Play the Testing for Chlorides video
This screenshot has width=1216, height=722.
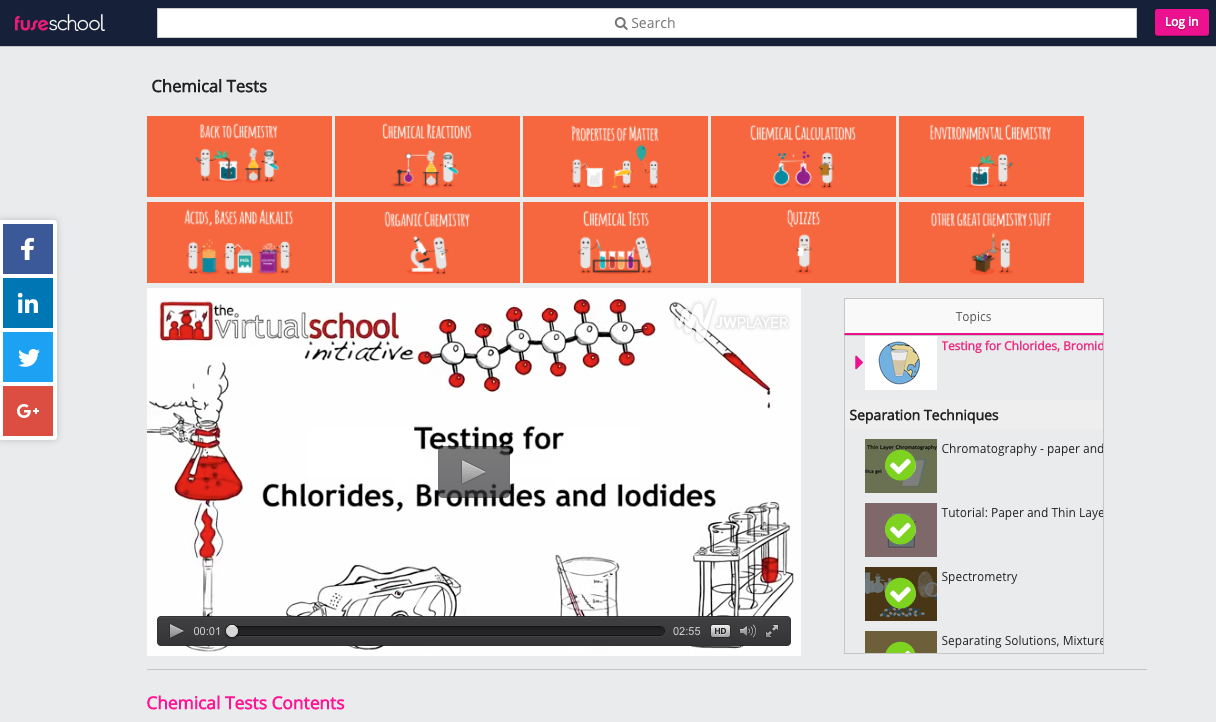click(473, 470)
